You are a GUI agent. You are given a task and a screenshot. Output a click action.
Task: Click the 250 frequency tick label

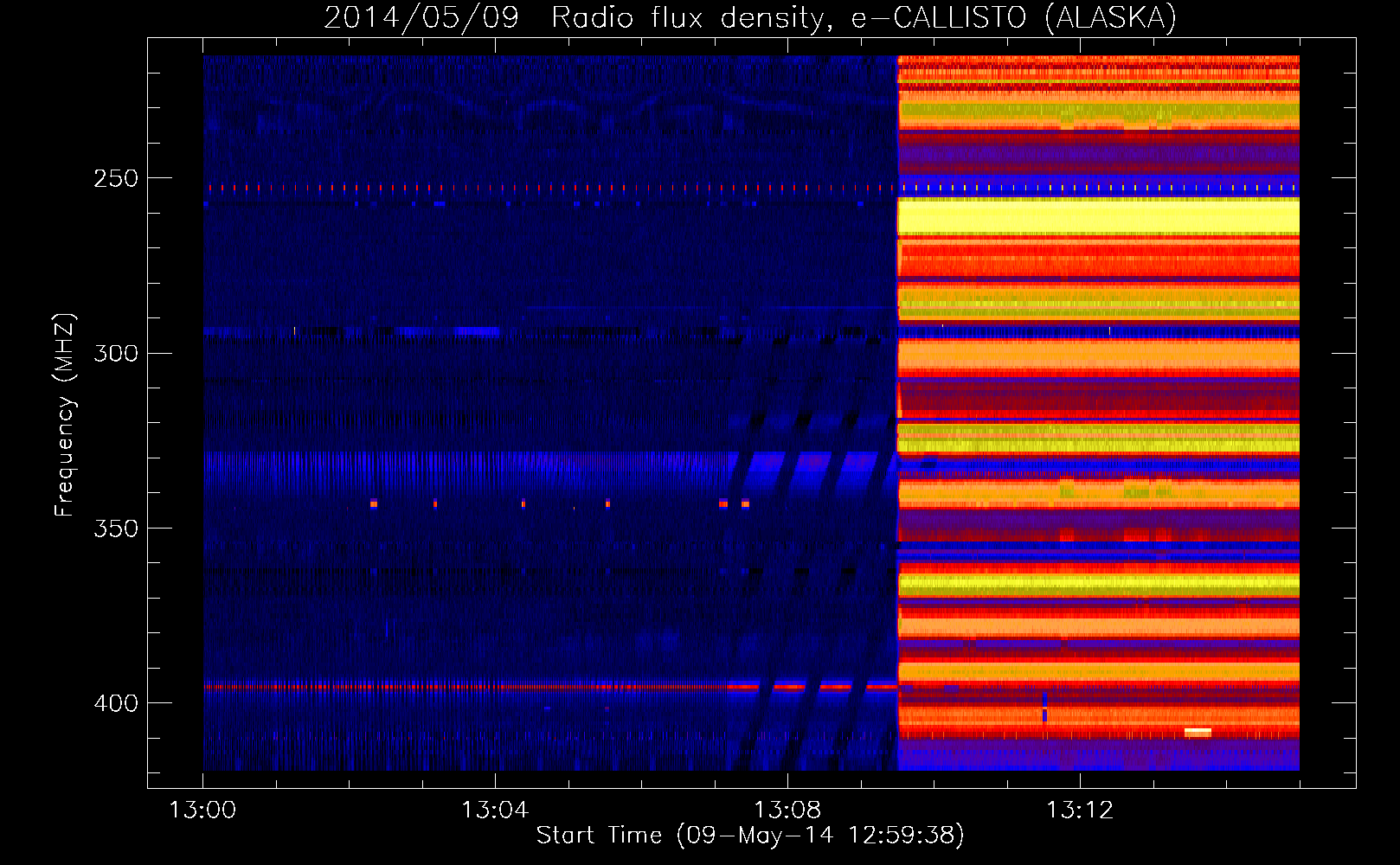pyautogui.click(x=116, y=178)
